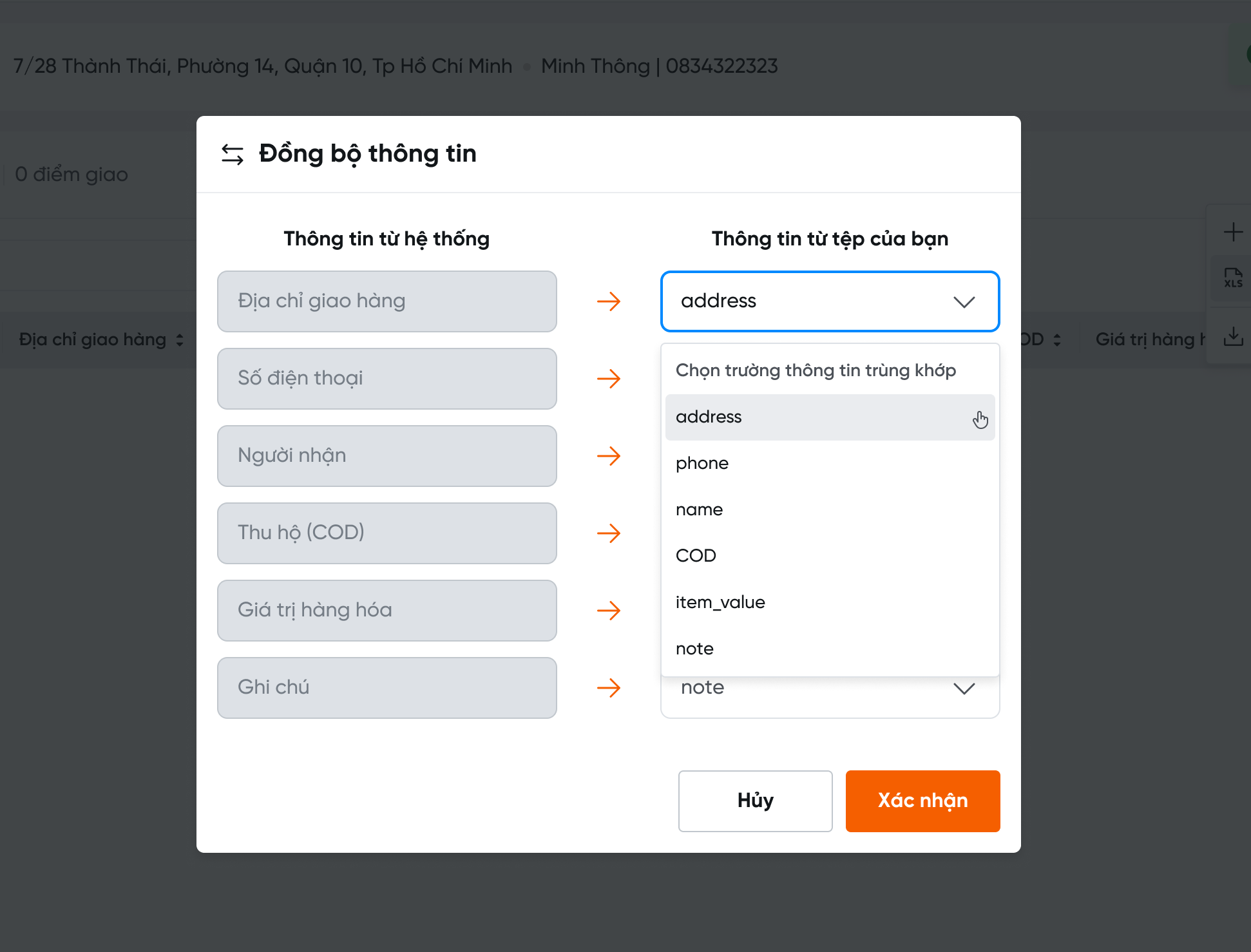Pick COD from the dropdown options
This screenshot has height=952, width=1251.
[x=696, y=556]
